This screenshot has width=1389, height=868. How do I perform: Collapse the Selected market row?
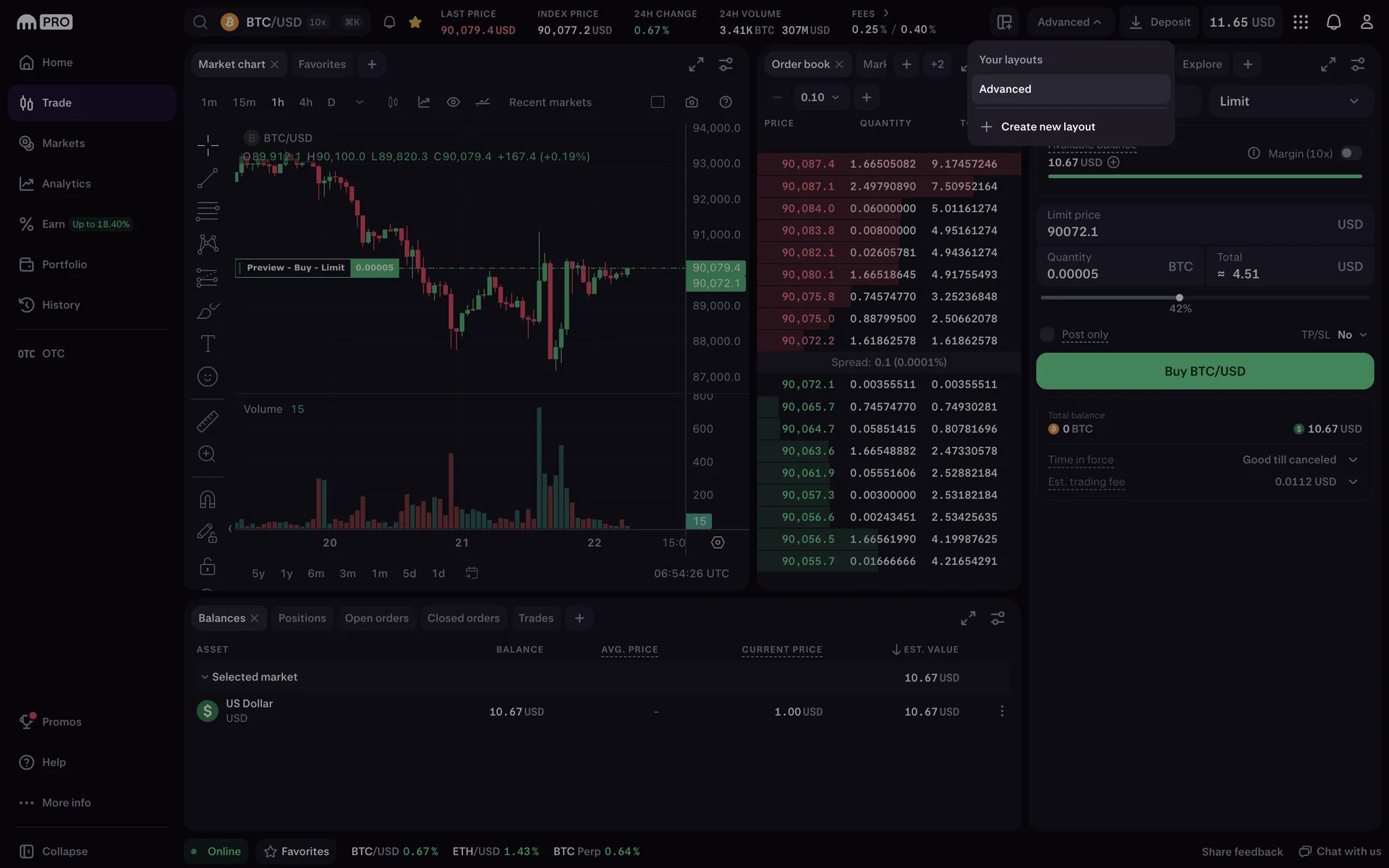205,677
